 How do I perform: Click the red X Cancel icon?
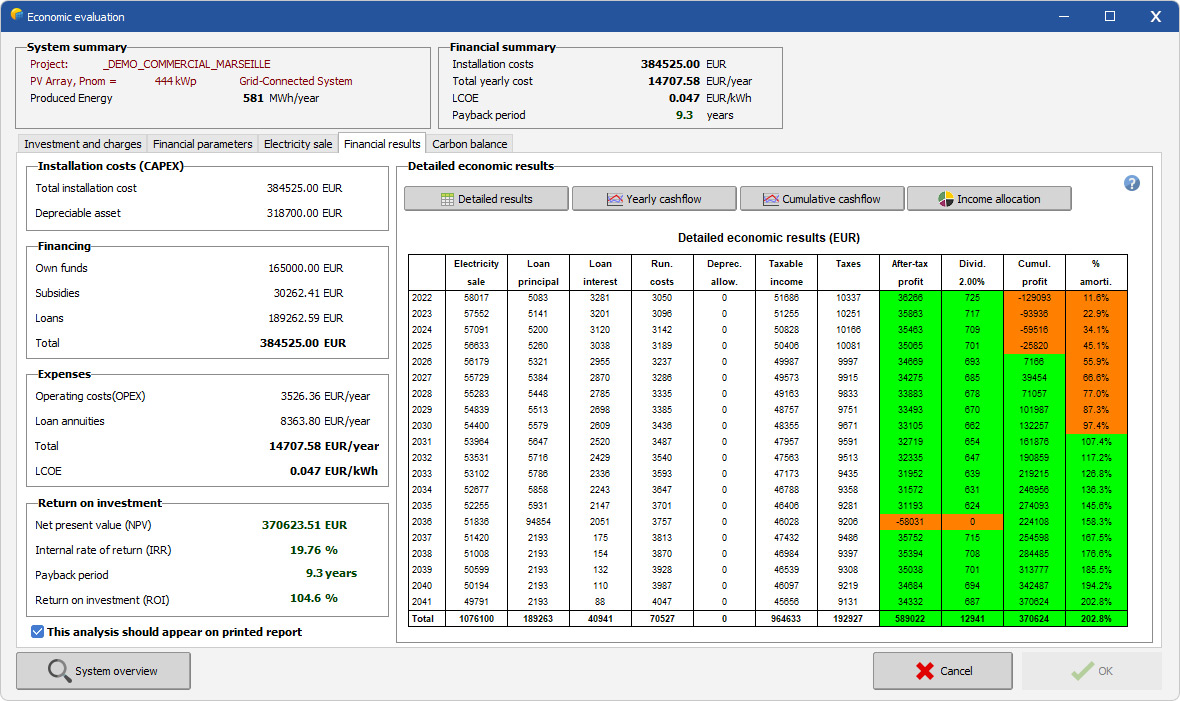[x=925, y=671]
